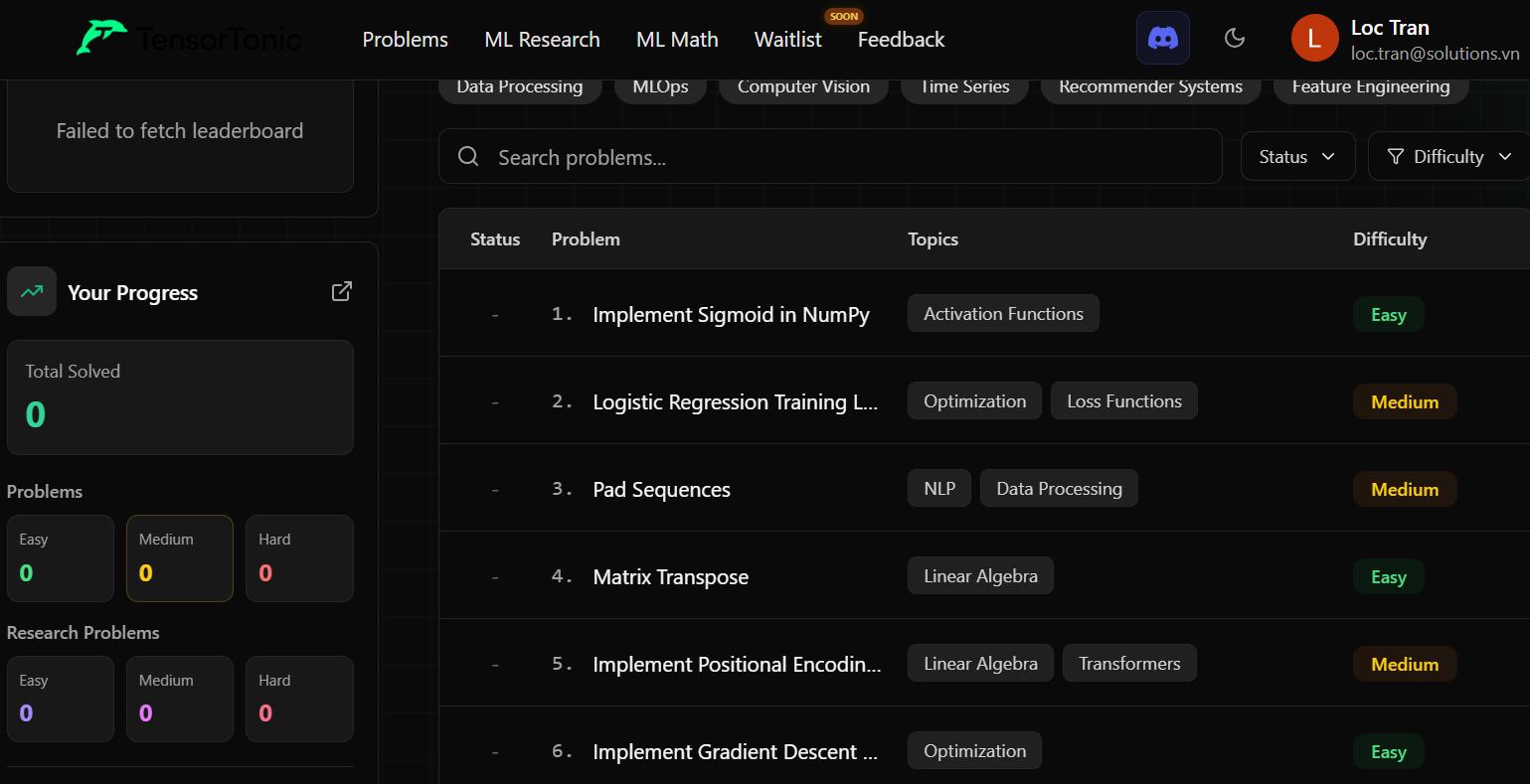The height and width of the screenshot is (784, 1530).
Task: Click the Failed to fetch leaderboard message
Action: (180, 130)
